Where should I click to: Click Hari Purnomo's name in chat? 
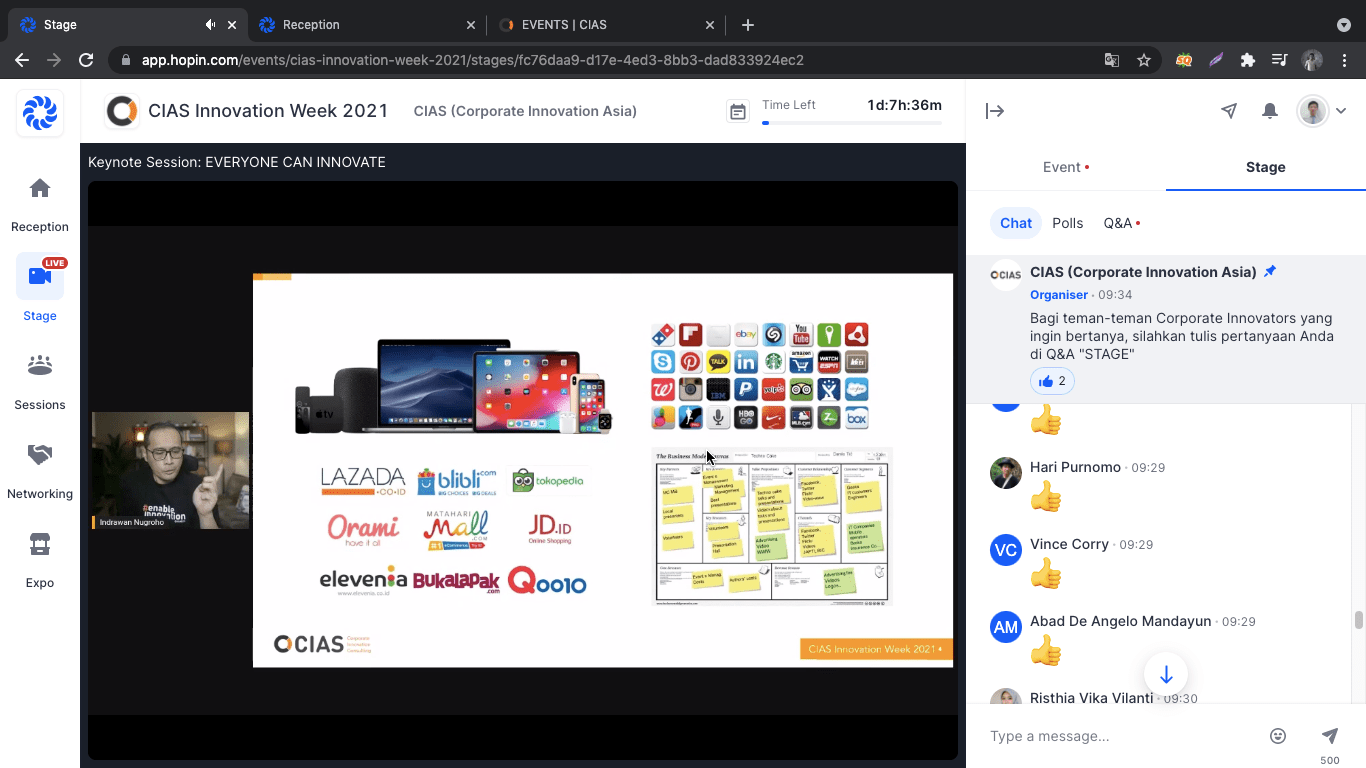click(x=1077, y=467)
